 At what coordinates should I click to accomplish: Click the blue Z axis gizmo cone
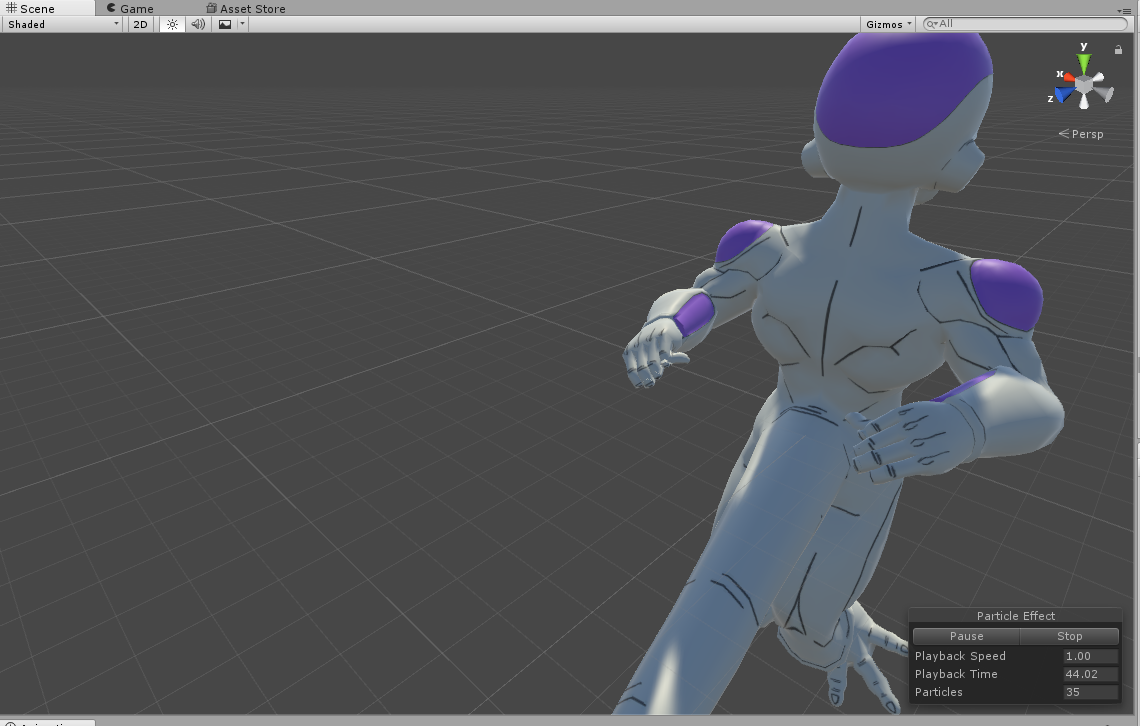pyautogui.click(x=1064, y=94)
